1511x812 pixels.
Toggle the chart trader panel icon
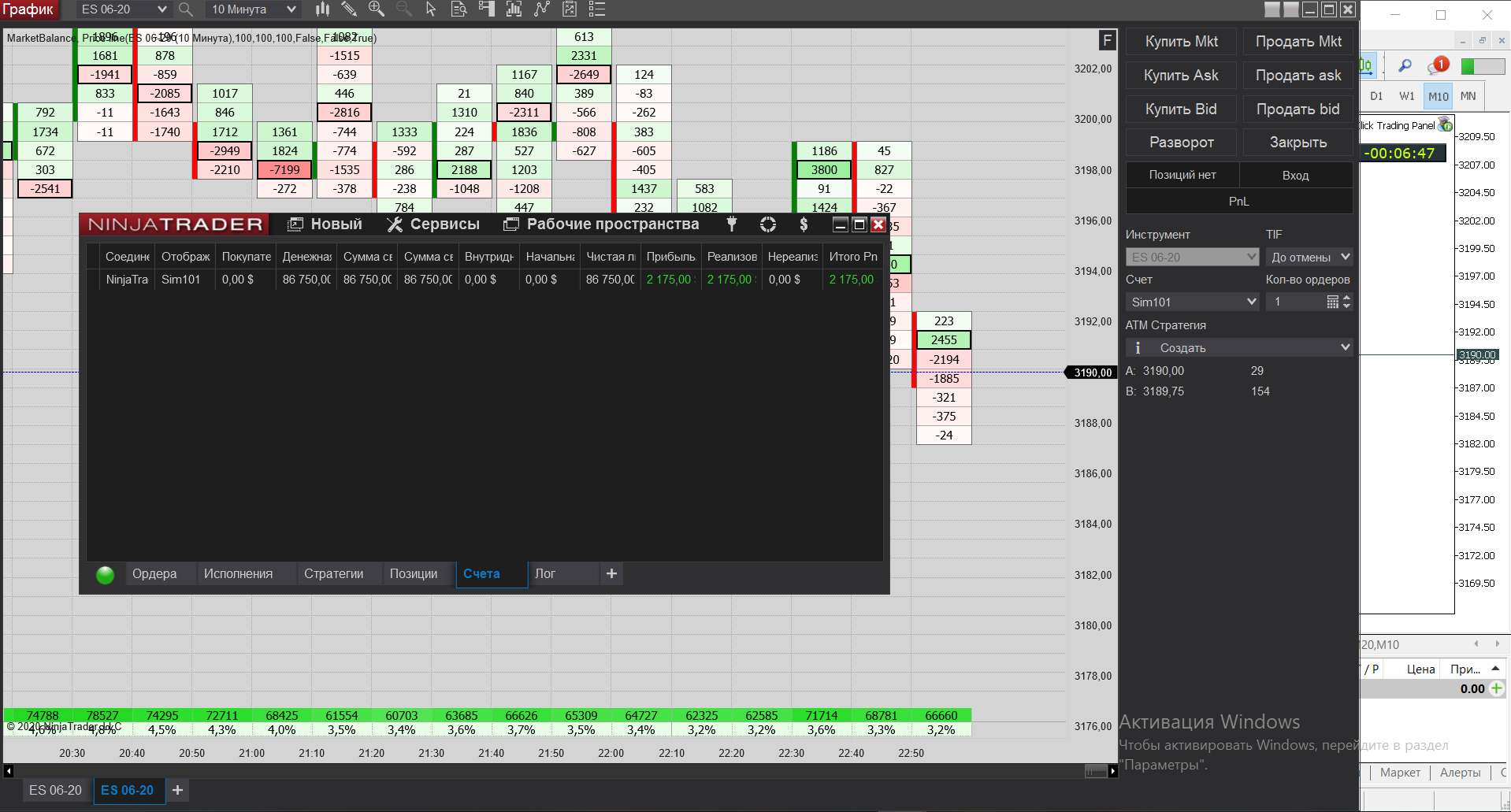click(486, 9)
